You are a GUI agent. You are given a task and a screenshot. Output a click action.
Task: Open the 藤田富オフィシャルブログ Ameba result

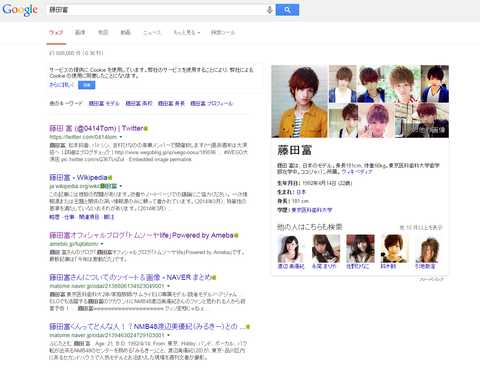tap(141, 235)
